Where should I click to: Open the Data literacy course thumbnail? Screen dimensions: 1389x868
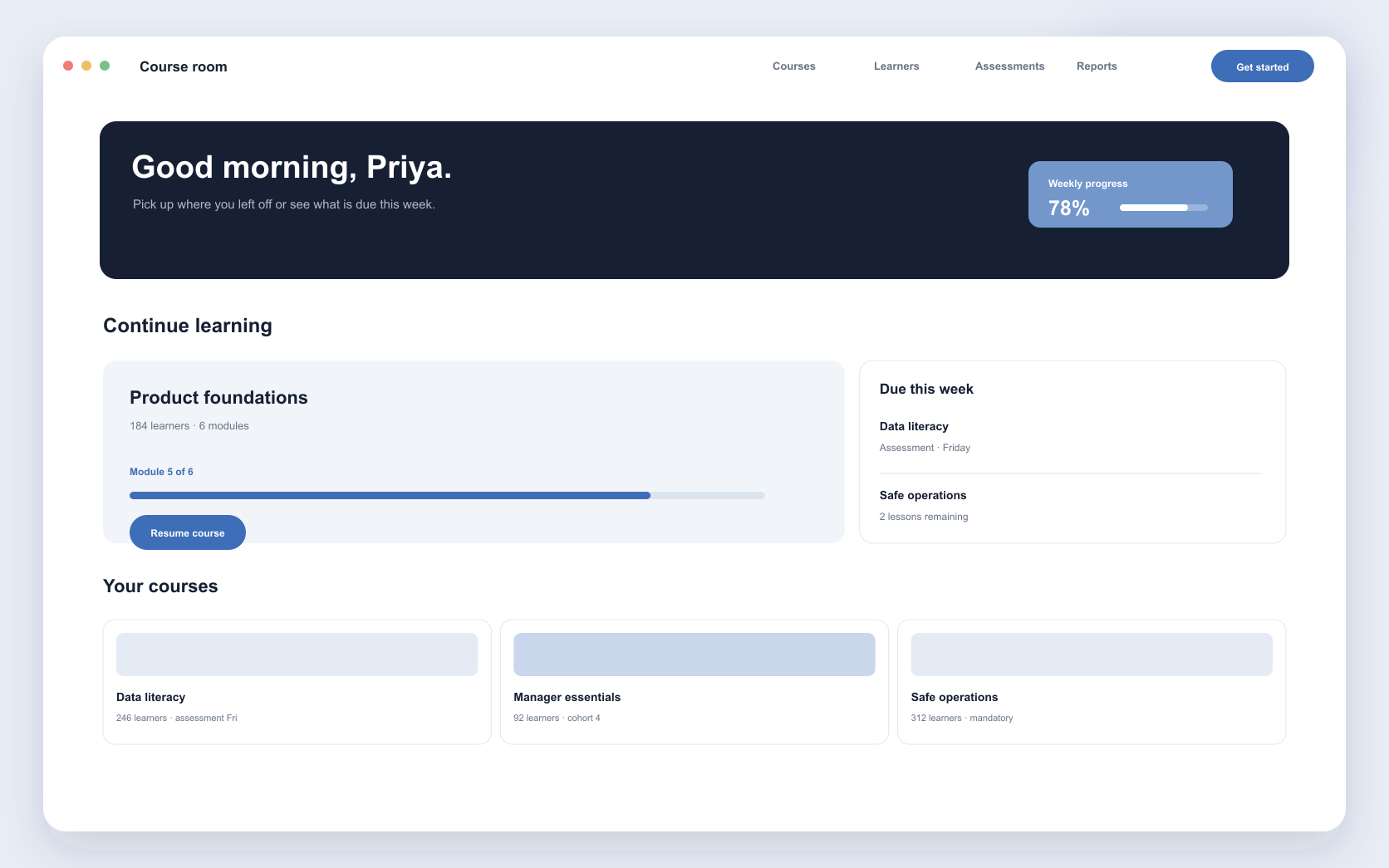coord(297,655)
